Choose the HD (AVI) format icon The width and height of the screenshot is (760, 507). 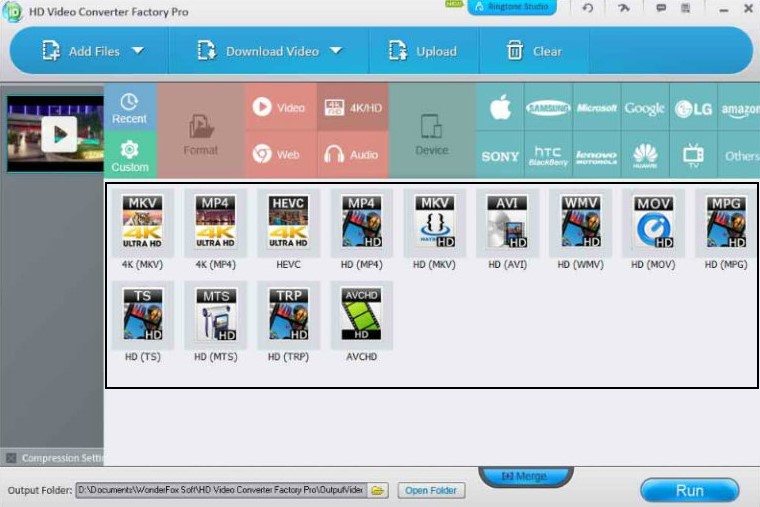(x=507, y=222)
